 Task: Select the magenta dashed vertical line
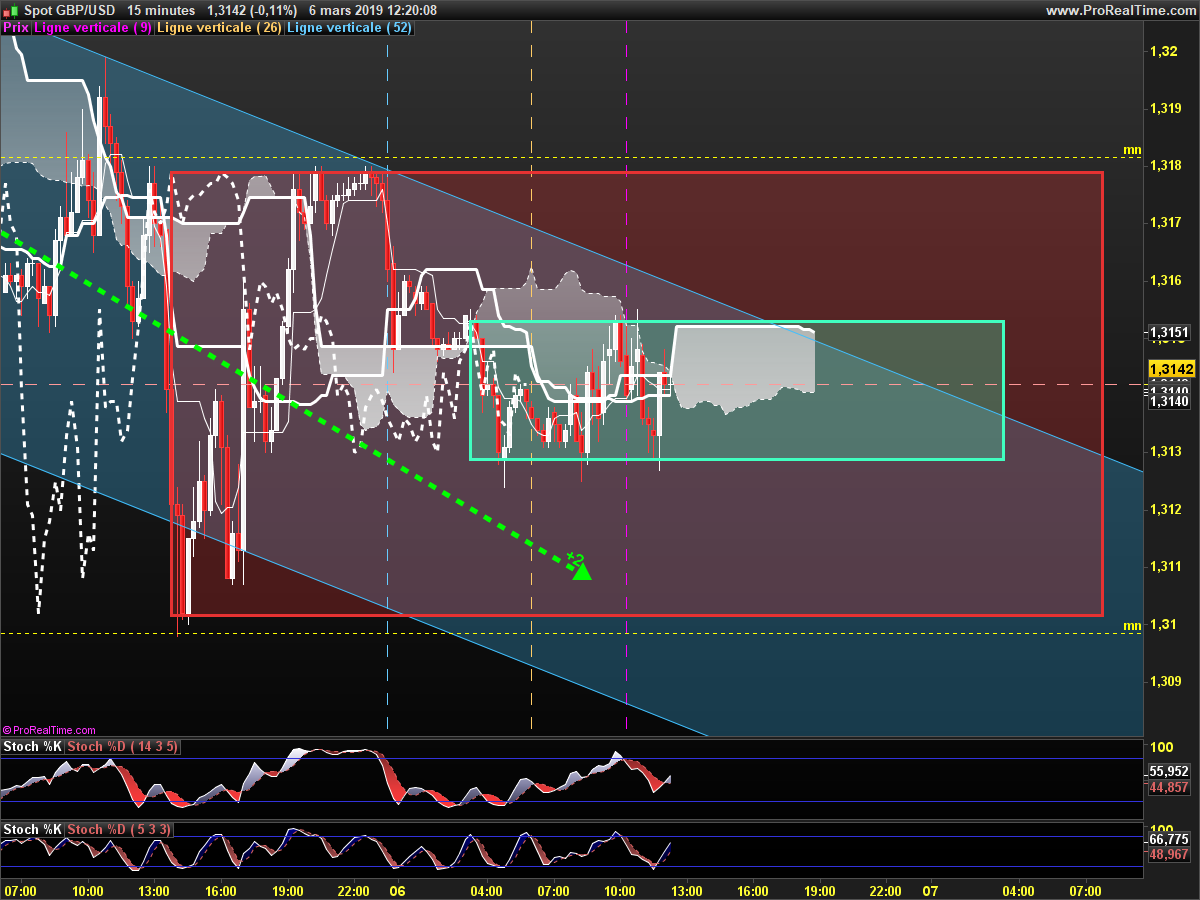point(626,380)
